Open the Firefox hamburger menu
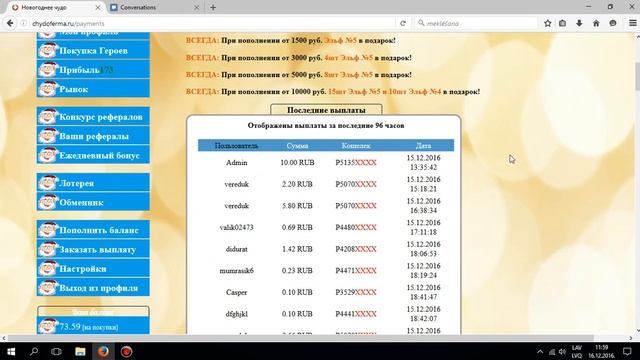 pyautogui.click(x=632, y=23)
